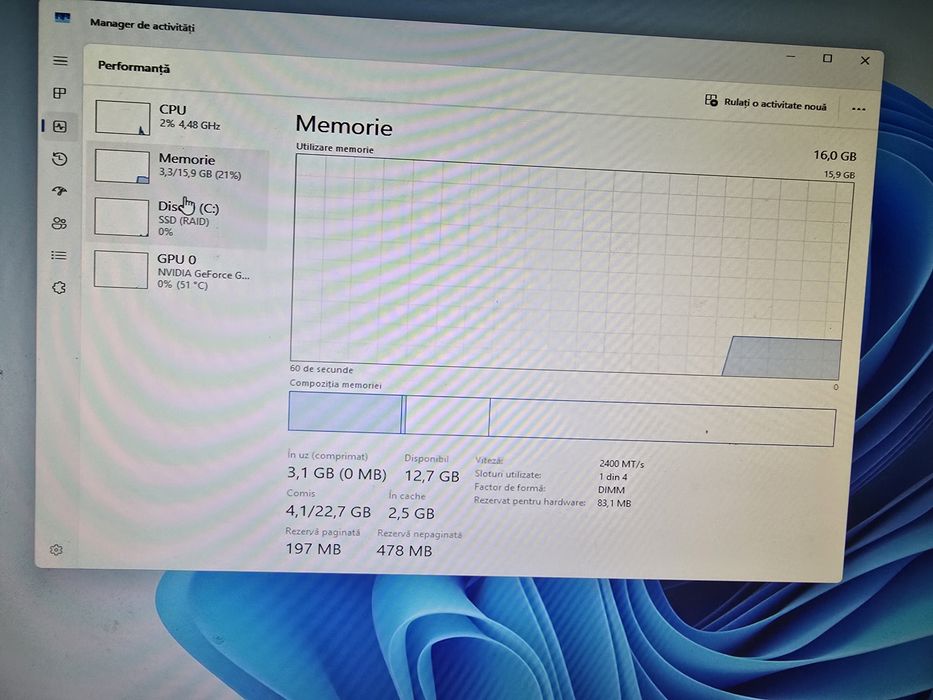
Task: Click the '4,1/22,7 GB' committed value
Action: pyautogui.click(x=328, y=511)
